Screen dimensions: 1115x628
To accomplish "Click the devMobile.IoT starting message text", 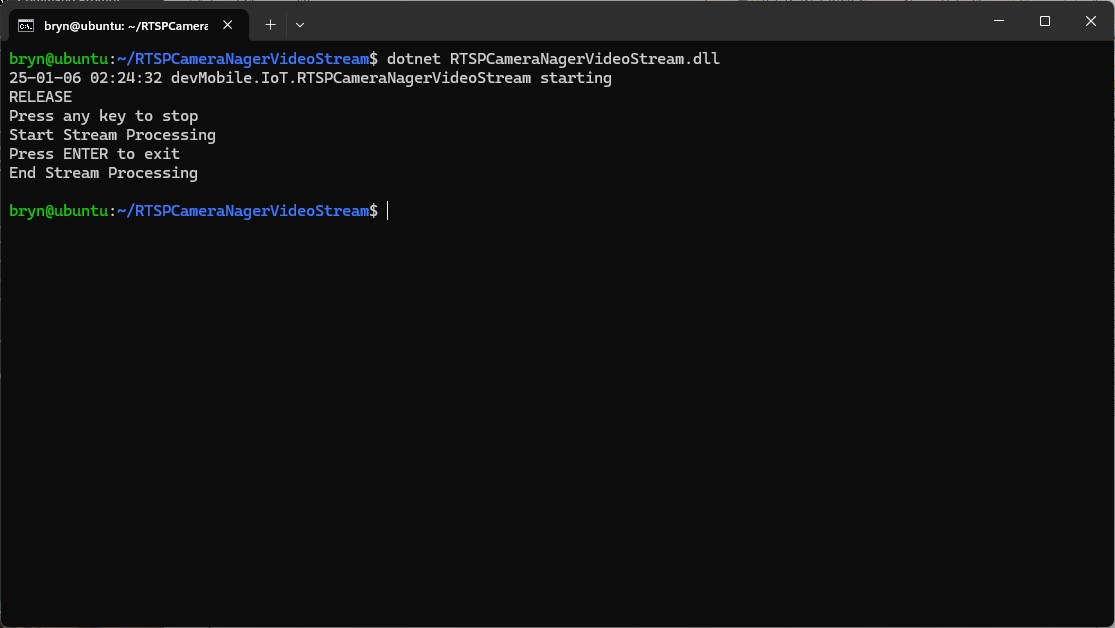I will pos(391,78).
